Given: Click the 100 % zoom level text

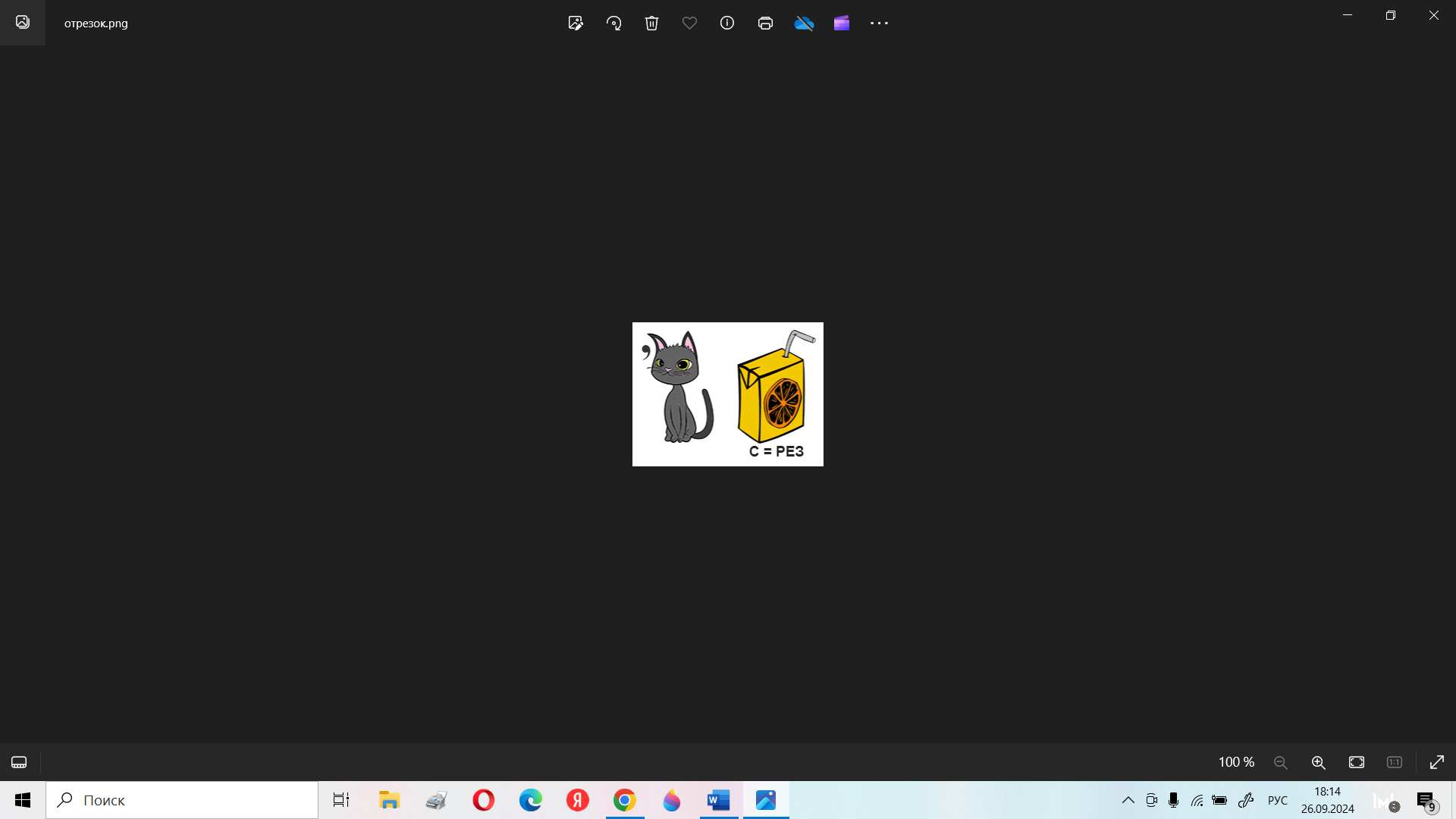Looking at the screenshot, I should pos(1236,762).
